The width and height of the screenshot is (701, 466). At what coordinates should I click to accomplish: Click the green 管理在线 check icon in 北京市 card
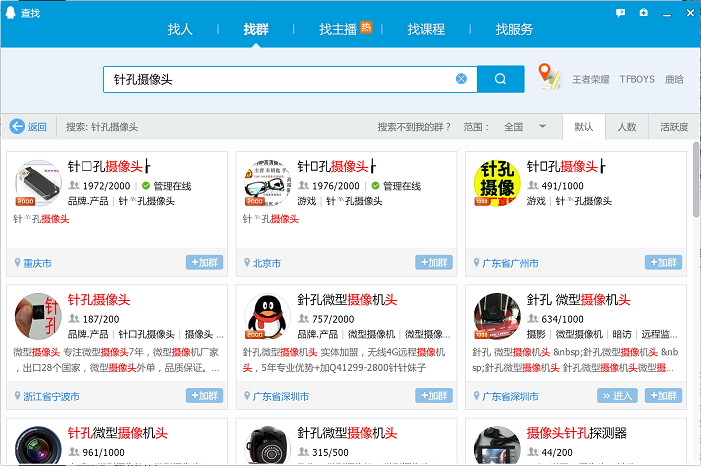pyautogui.click(x=376, y=186)
